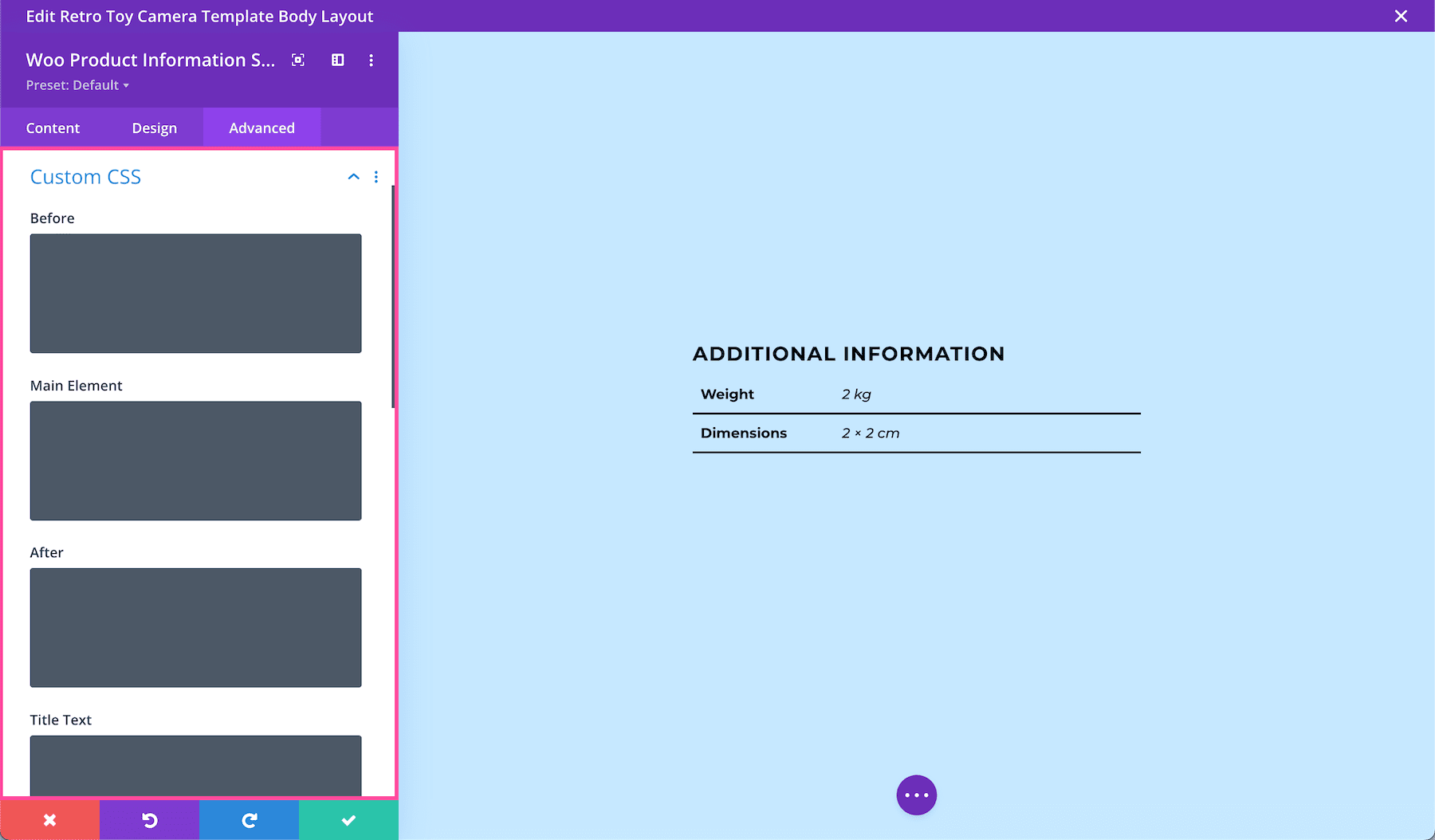Open the module split-view icon
This screenshot has height=840, width=1435.
(x=337, y=60)
